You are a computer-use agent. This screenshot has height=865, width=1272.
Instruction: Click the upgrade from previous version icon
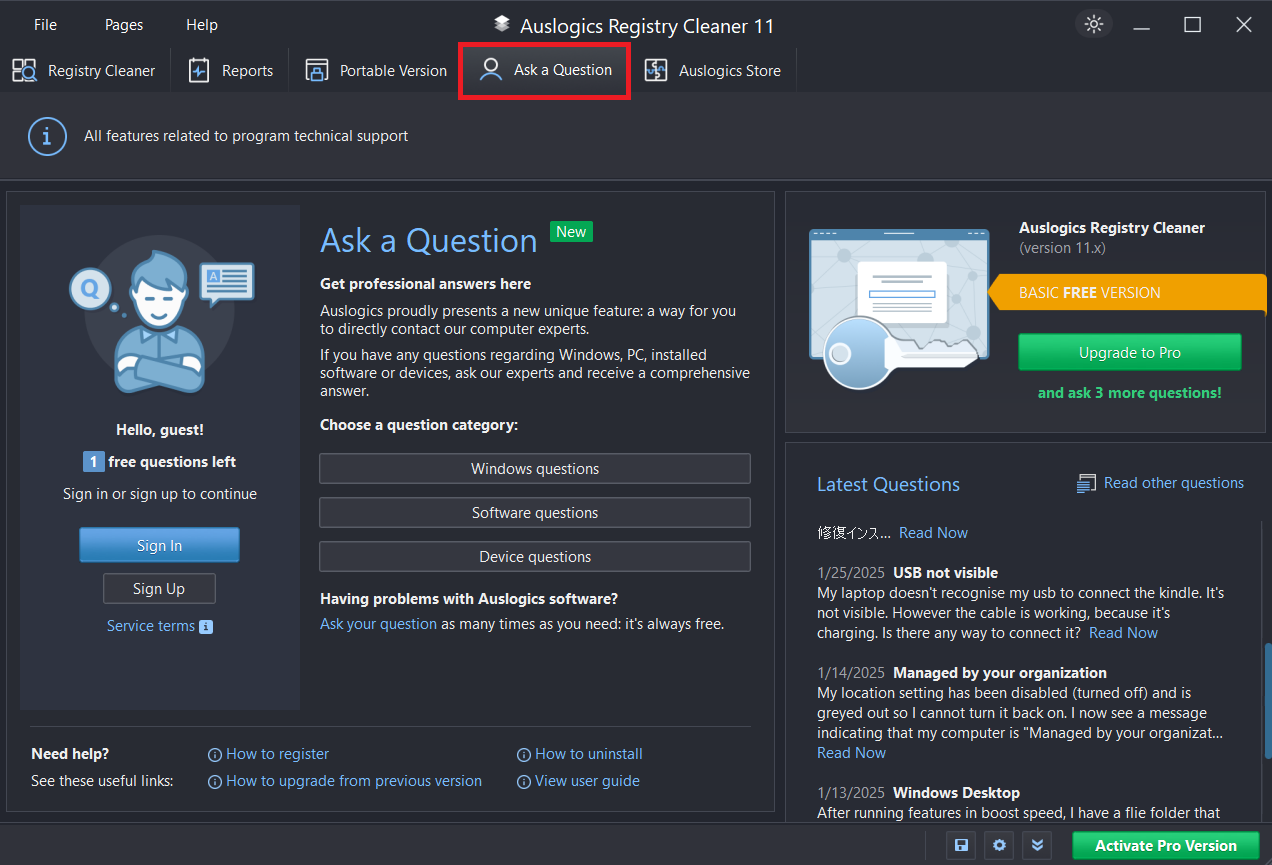215,782
